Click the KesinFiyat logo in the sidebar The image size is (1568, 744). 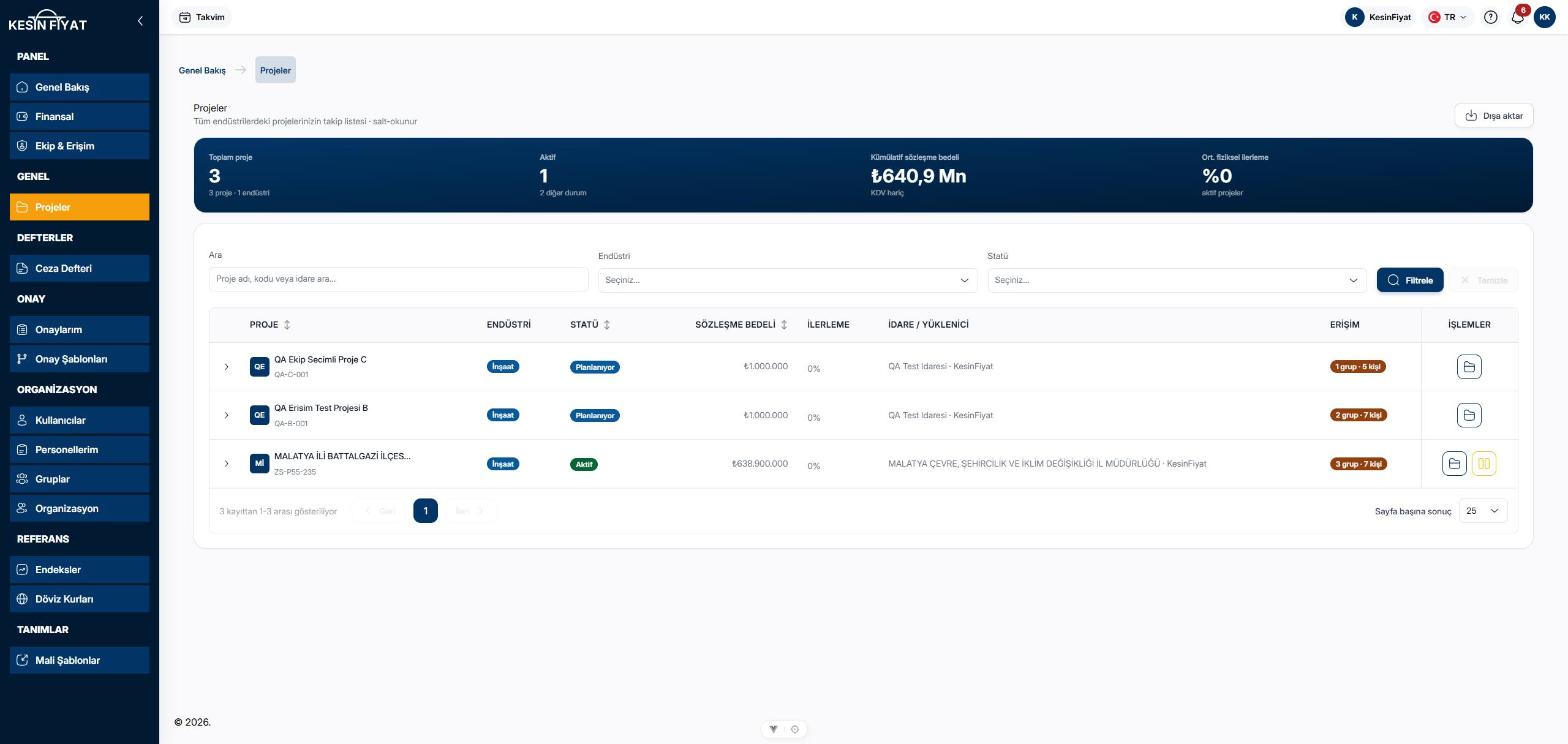click(48, 21)
